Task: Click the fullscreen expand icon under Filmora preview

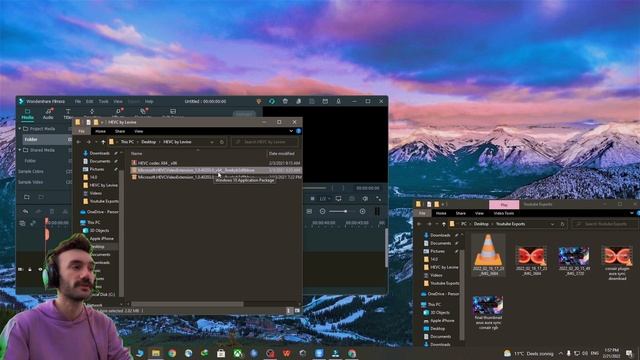Action: (378, 199)
